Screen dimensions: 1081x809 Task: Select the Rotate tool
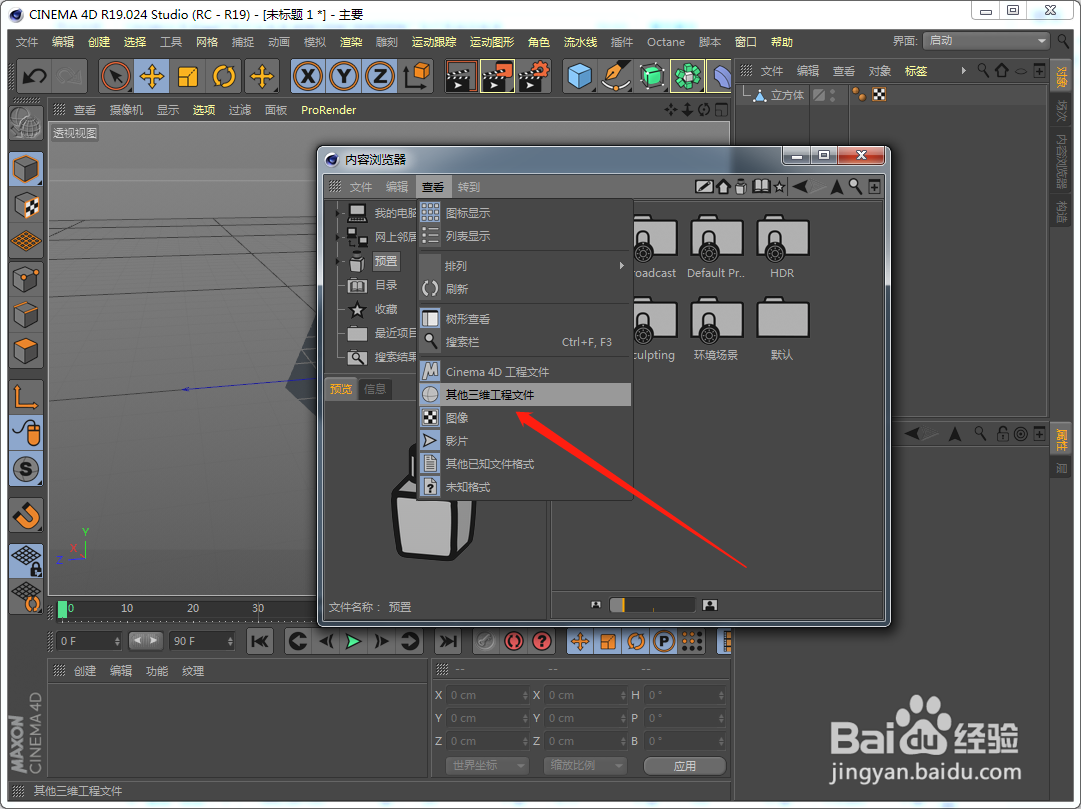tap(224, 76)
